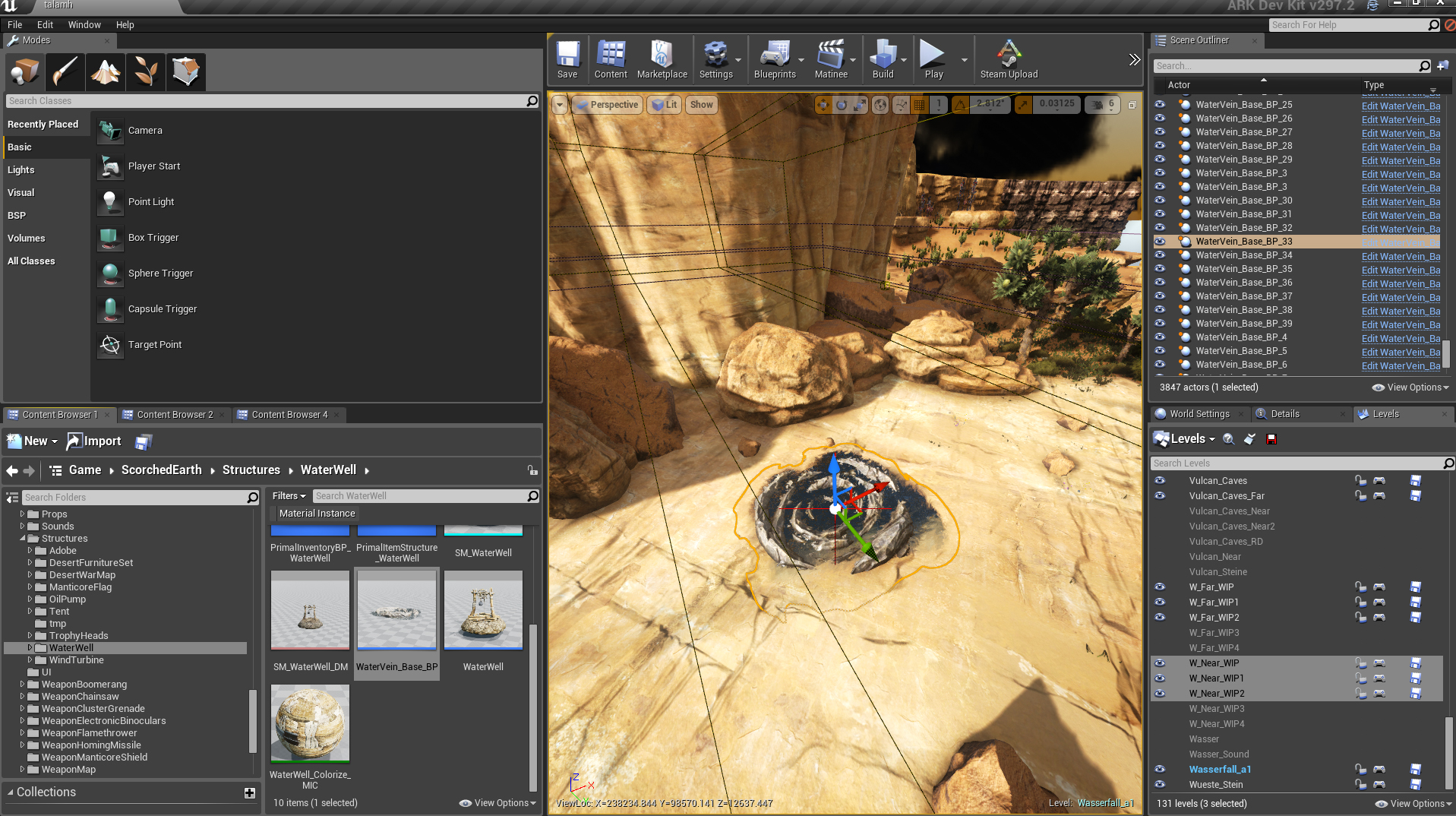Image resolution: width=1456 pixels, height=816 pixels.
Task: Open the Matinee toolbar icon
Action: [831, 59]
